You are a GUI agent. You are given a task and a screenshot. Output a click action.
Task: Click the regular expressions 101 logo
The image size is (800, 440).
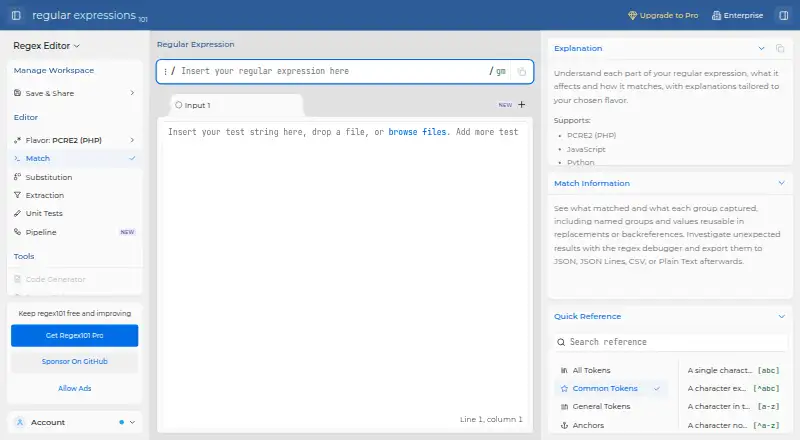90,16
